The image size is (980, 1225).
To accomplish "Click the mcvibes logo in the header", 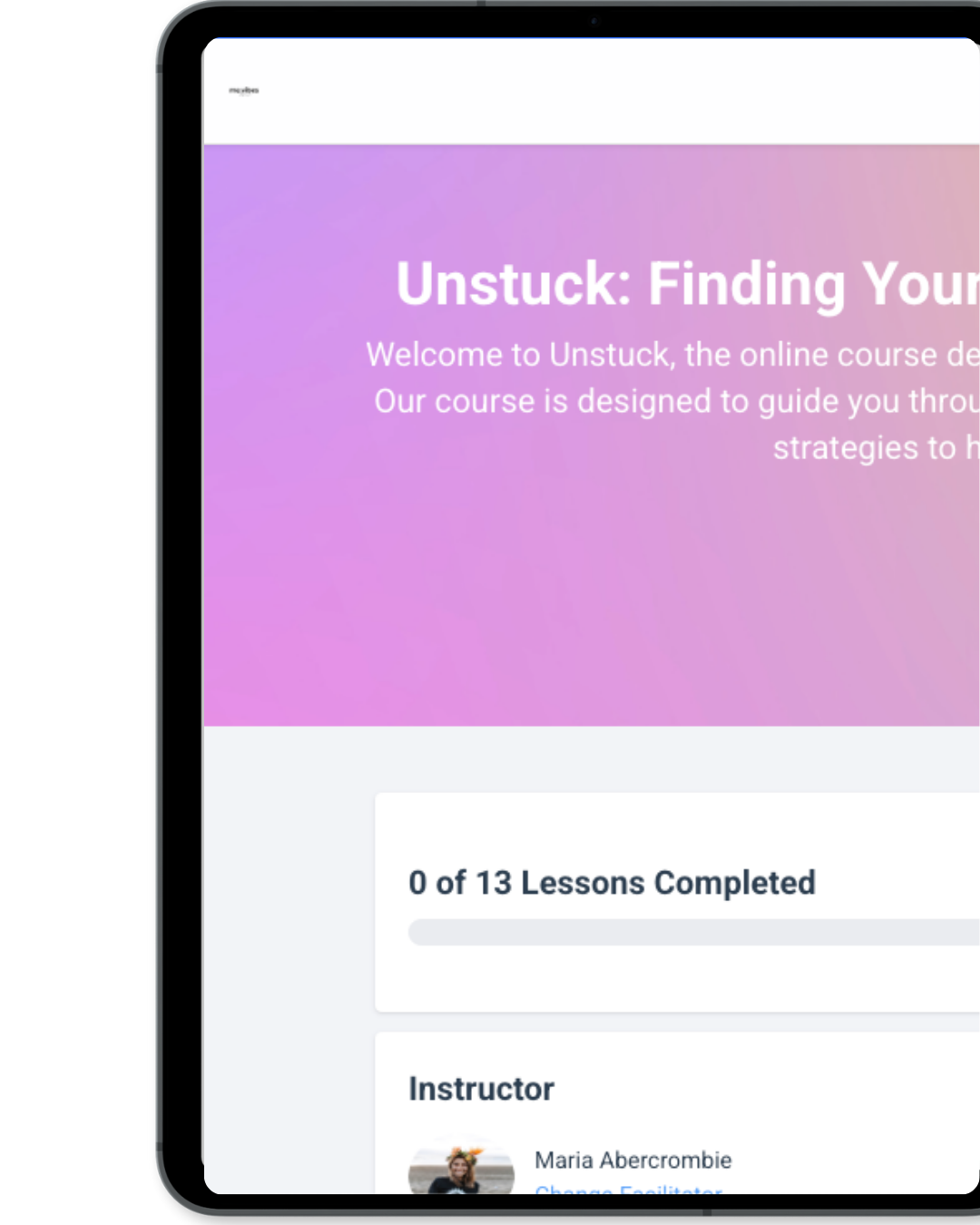I will [244, 91].
